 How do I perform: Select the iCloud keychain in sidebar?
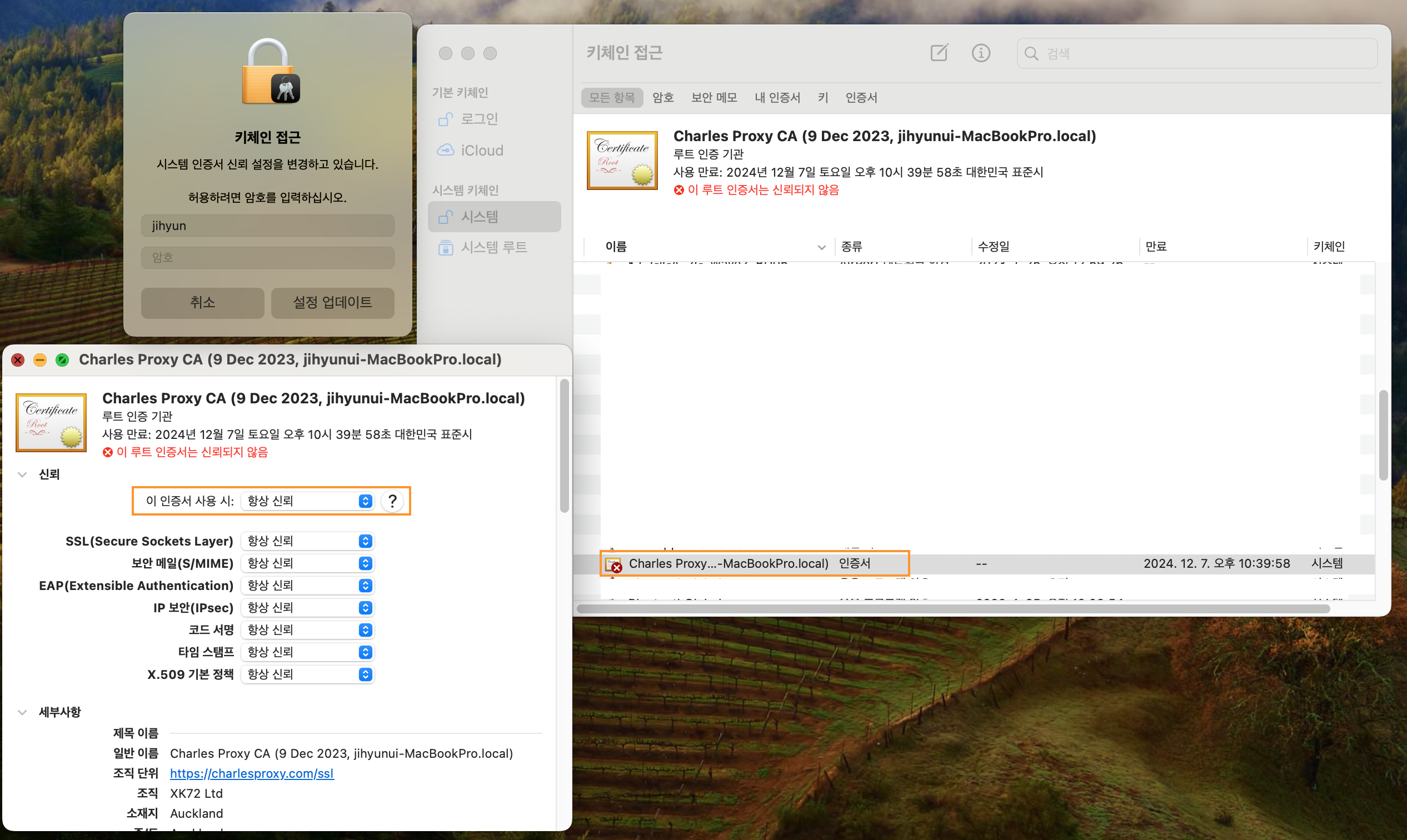tap(481, 151)
